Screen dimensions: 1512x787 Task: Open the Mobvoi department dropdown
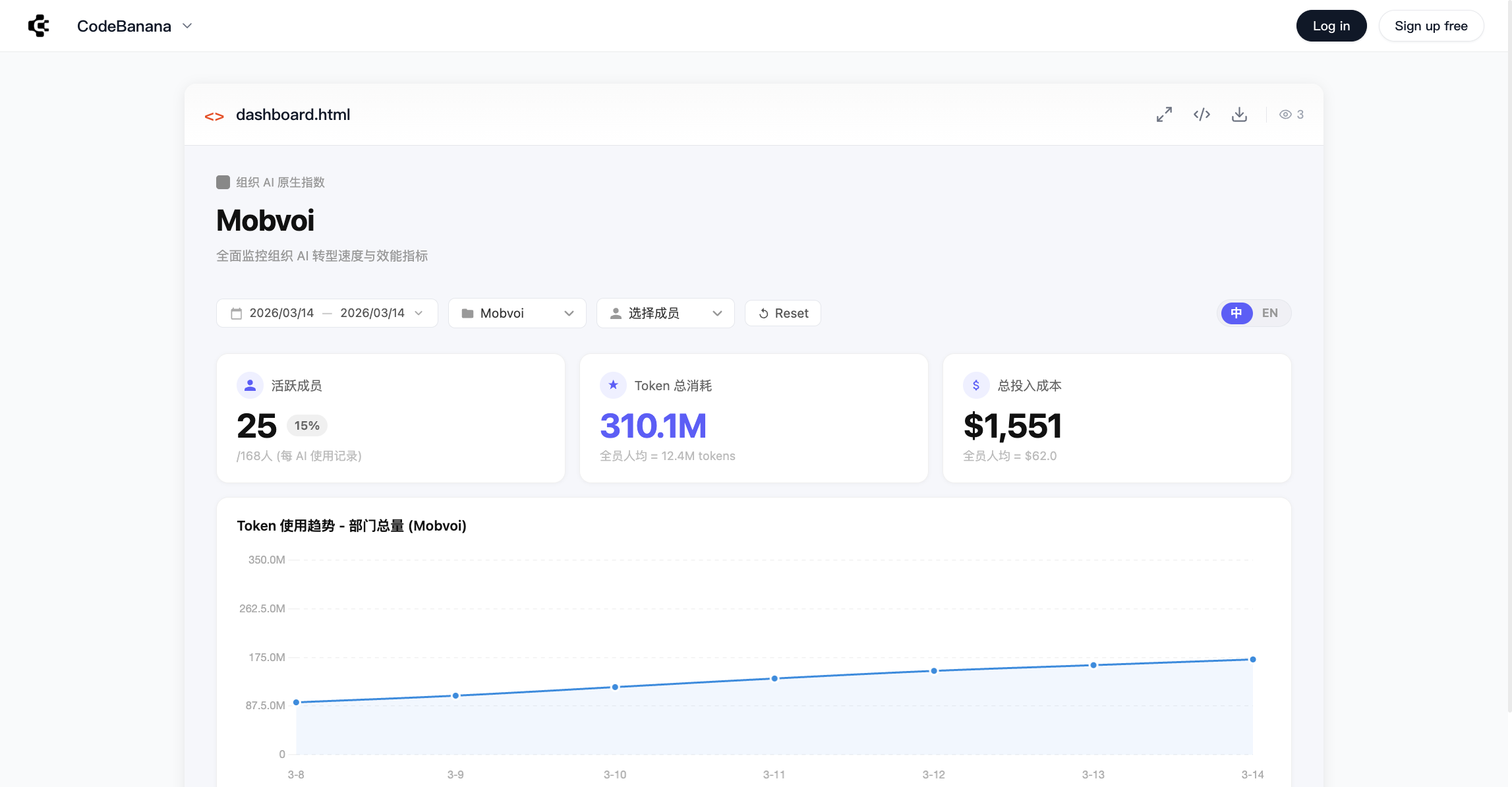point(517,313)
